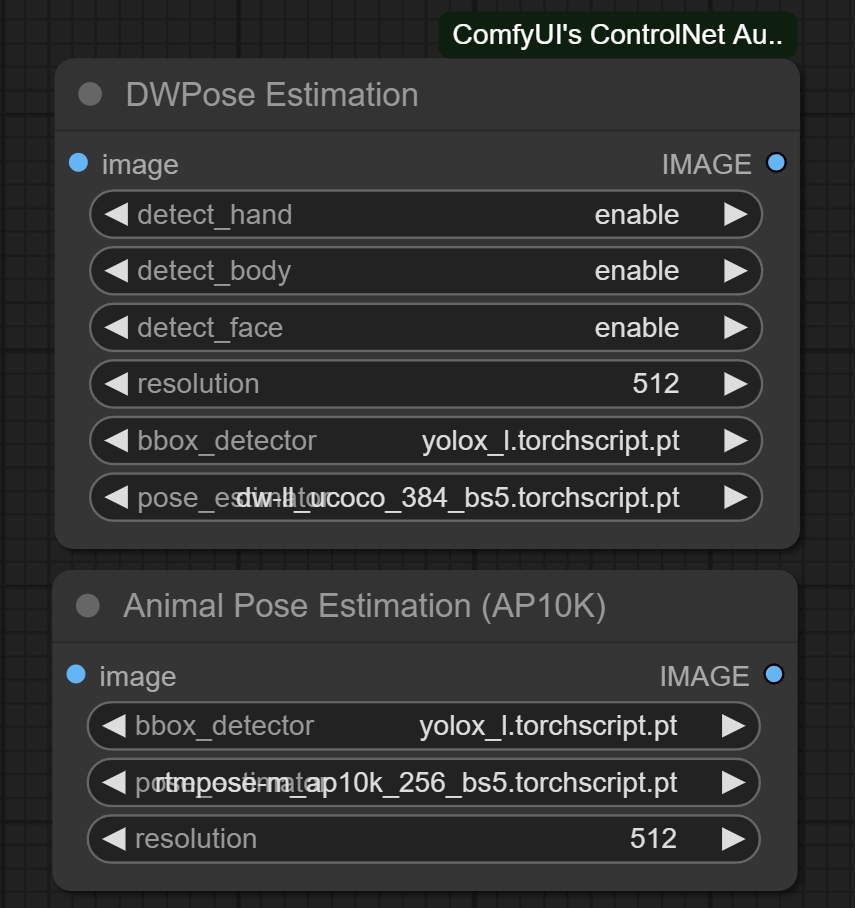This screenshot has height=908, width=855.
Task: Click the left arrow on detect_hand widget
Action: (x=115, y=214)
